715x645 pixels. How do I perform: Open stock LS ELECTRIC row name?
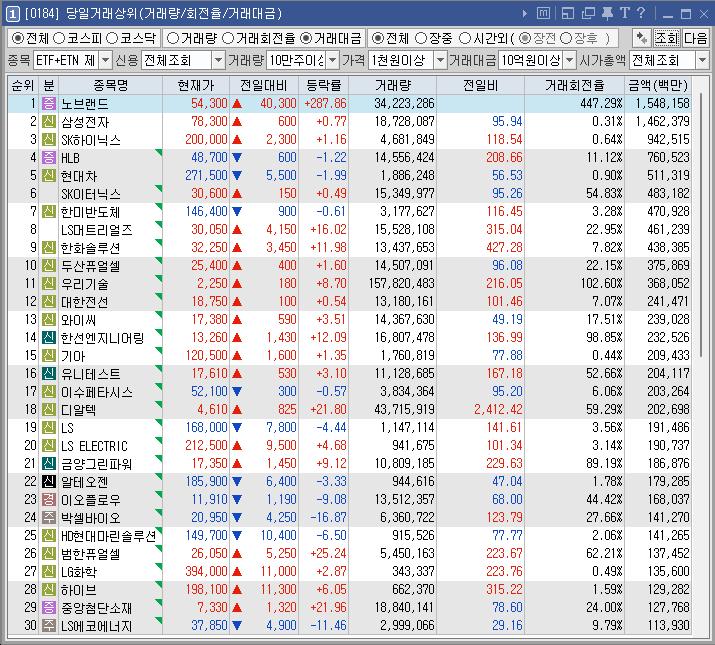click(x=94, y=446)
